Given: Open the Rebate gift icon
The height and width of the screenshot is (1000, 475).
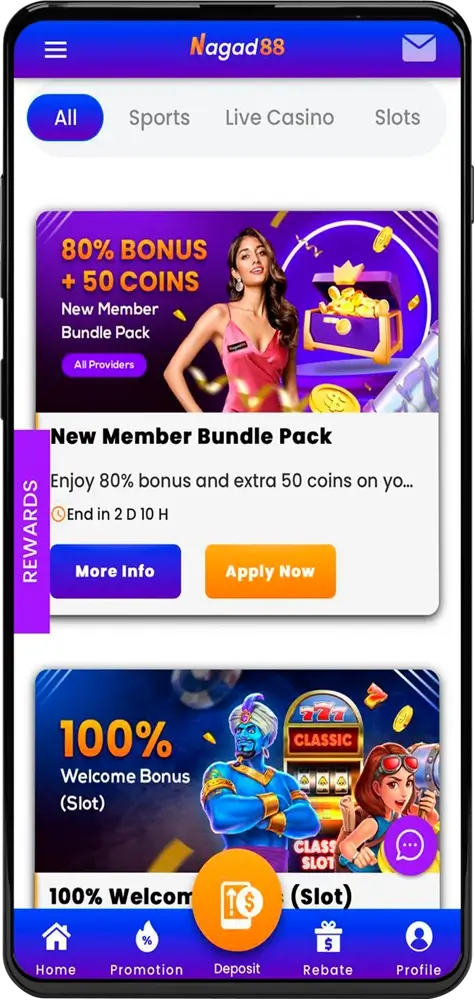Looking at the screenshot, I should click(328, 938).
